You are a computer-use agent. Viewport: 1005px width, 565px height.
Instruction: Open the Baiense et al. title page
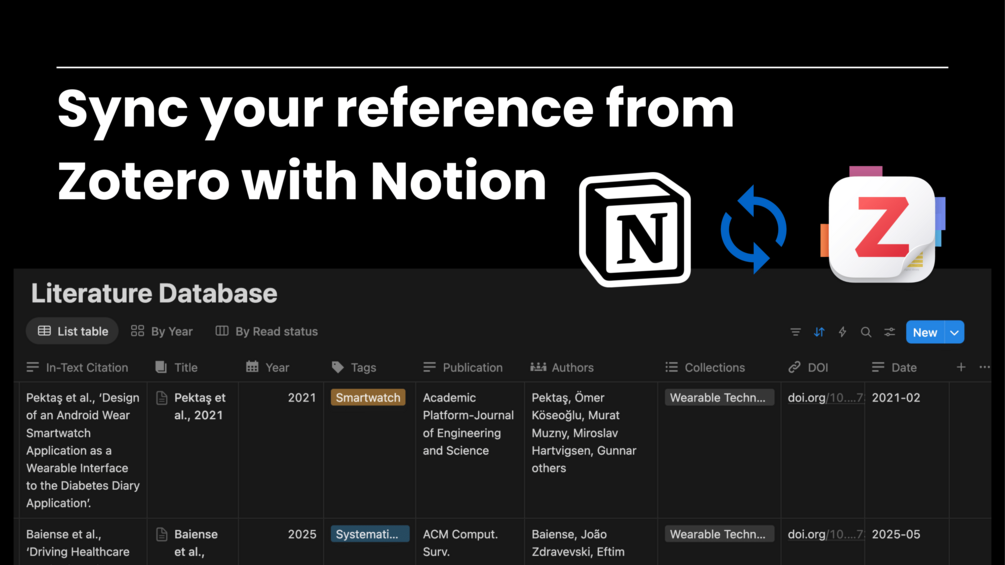pos(196,543)
